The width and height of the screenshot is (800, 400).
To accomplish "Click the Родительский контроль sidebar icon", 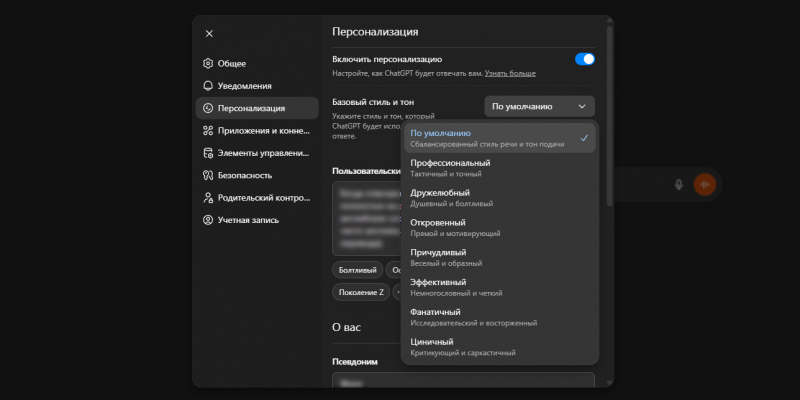I will (208, 198).
